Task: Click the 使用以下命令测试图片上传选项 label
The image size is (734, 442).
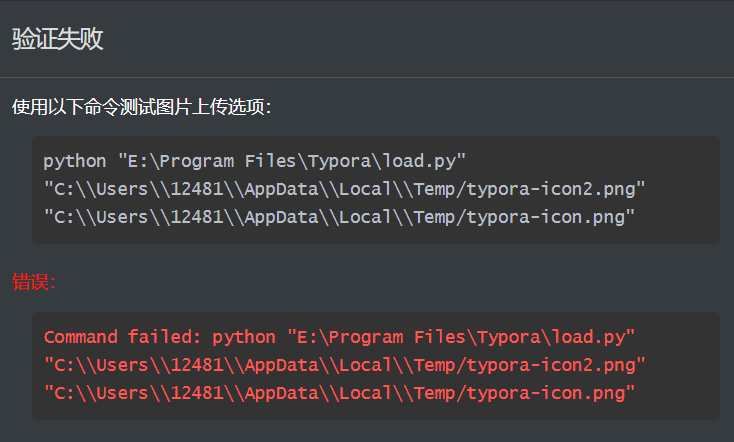Action: point(141,107)
